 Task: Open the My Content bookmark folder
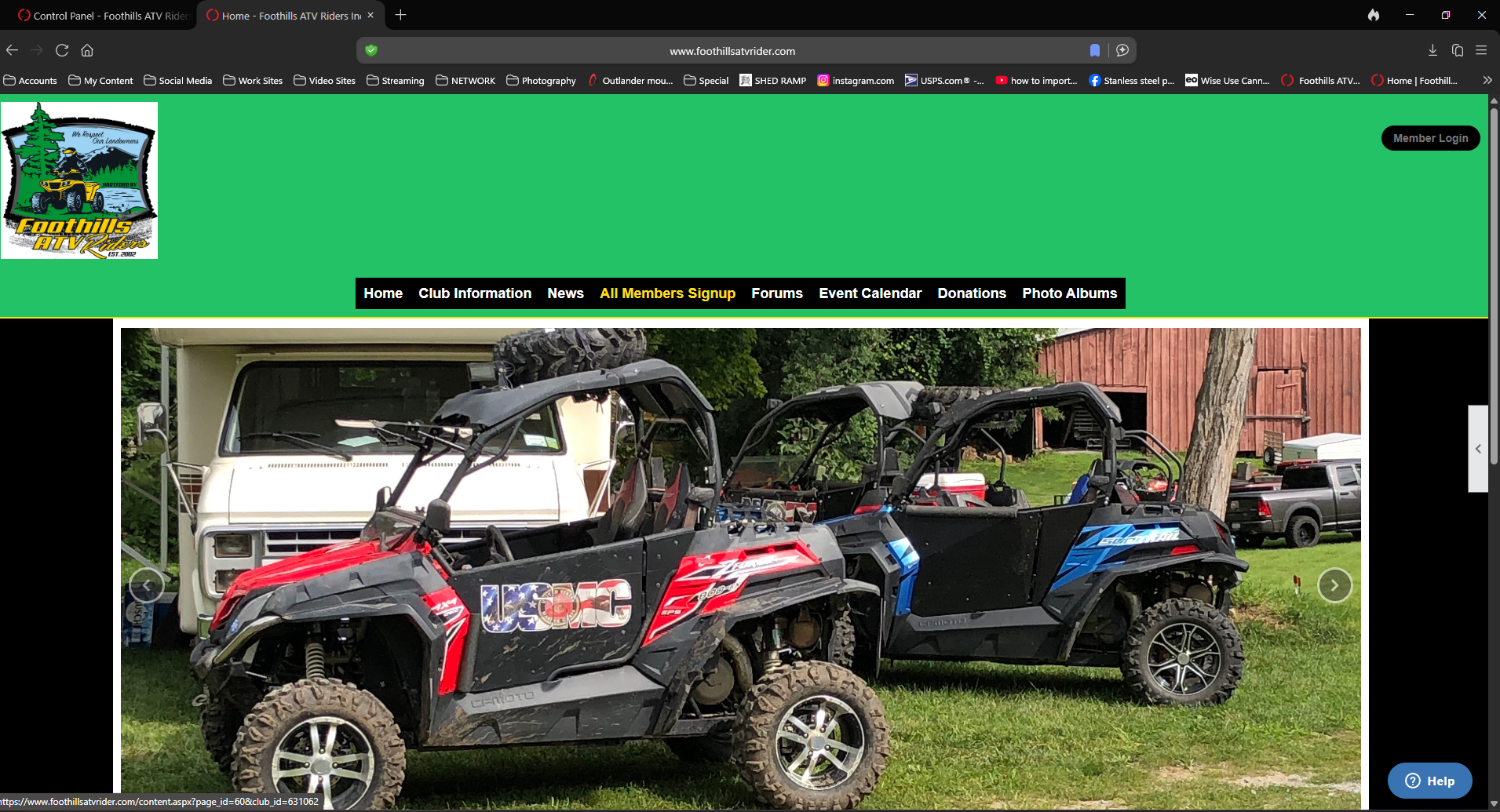pyautogui.click(x=100, y=80)
